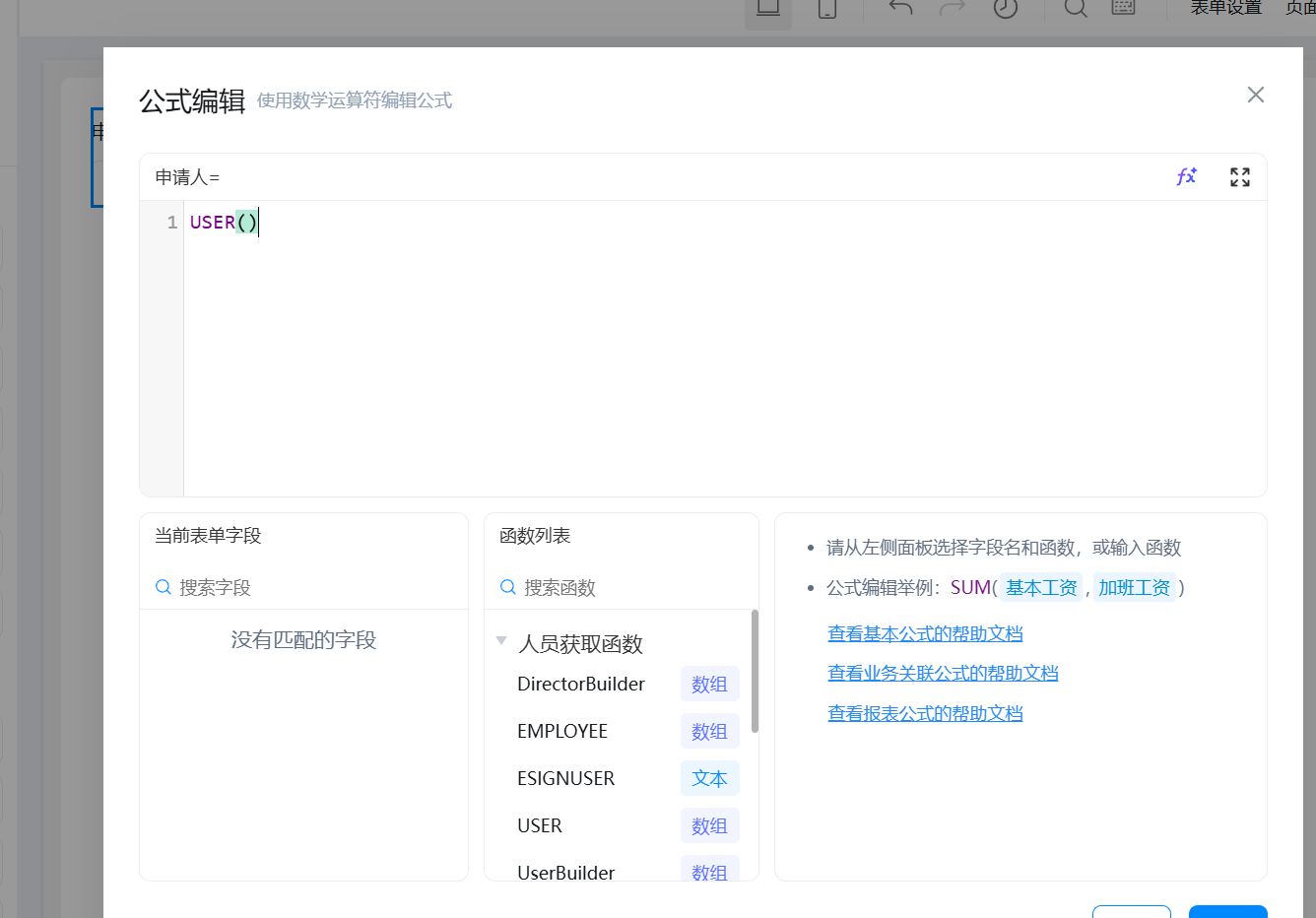This screenshot has height=918, width=1316.
Task: Open the 表单设置 tab
Action: coord(1225,9)
